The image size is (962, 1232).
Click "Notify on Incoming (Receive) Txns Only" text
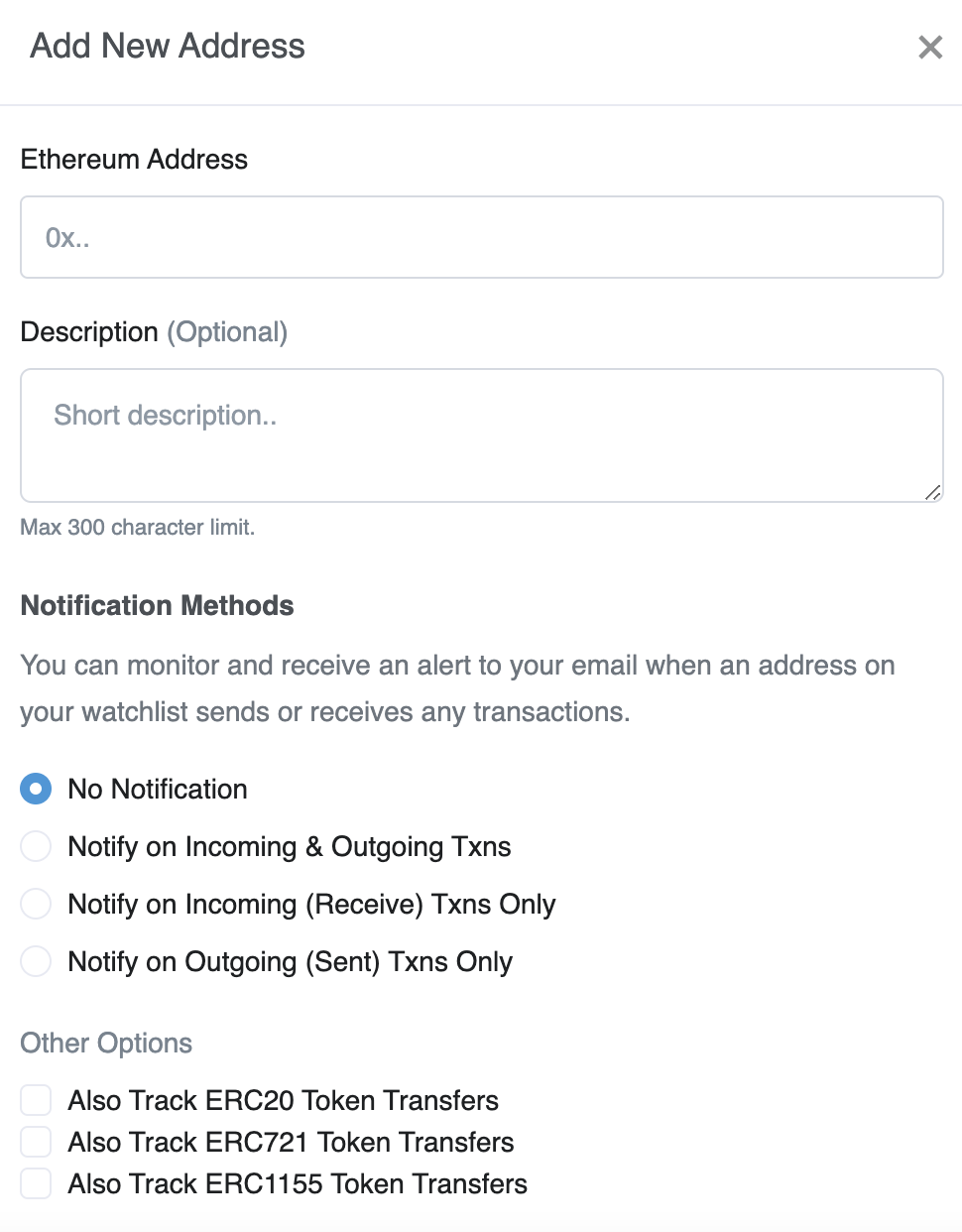pos(311,905)
